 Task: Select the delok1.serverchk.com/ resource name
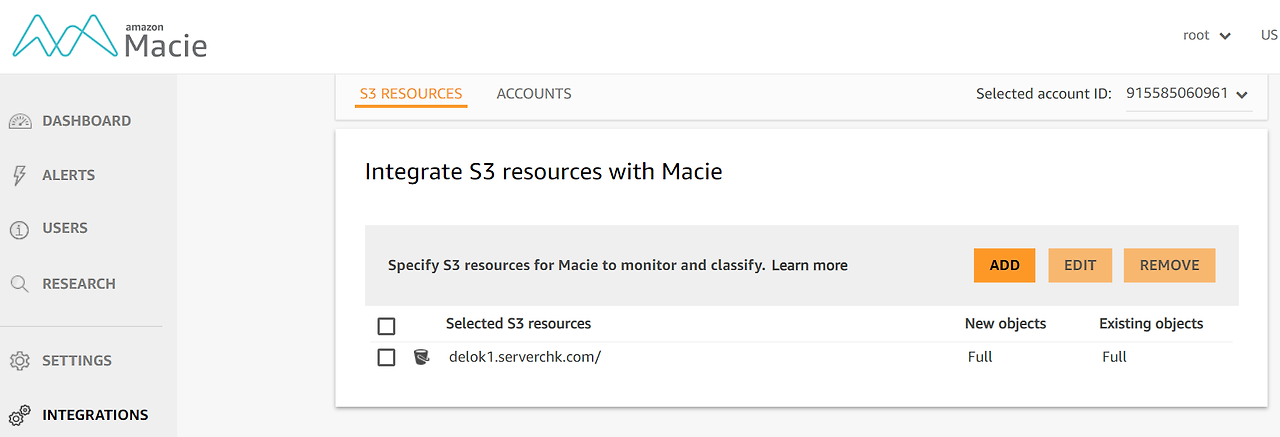point(525,357)
